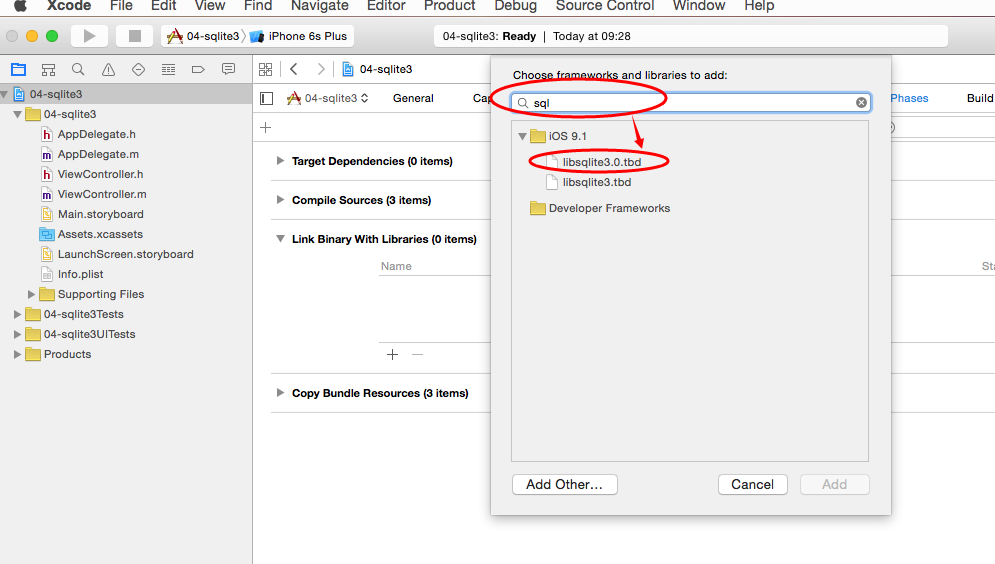Open the Breakpoint navigator
Image resolution: width=995 pixels, height=564 pixels.
click(198, 69)
